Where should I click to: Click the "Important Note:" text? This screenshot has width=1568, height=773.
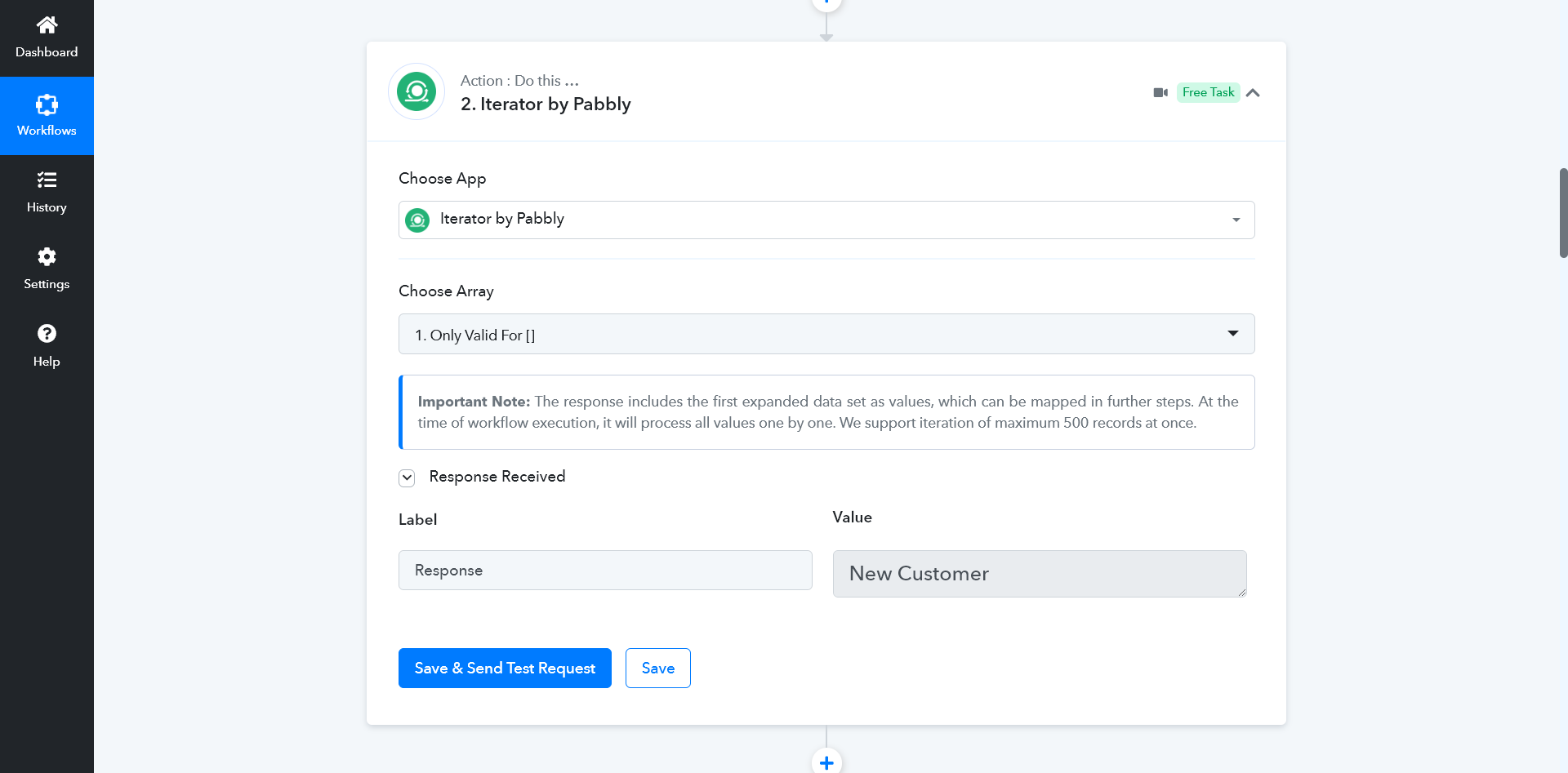(474, 402)
